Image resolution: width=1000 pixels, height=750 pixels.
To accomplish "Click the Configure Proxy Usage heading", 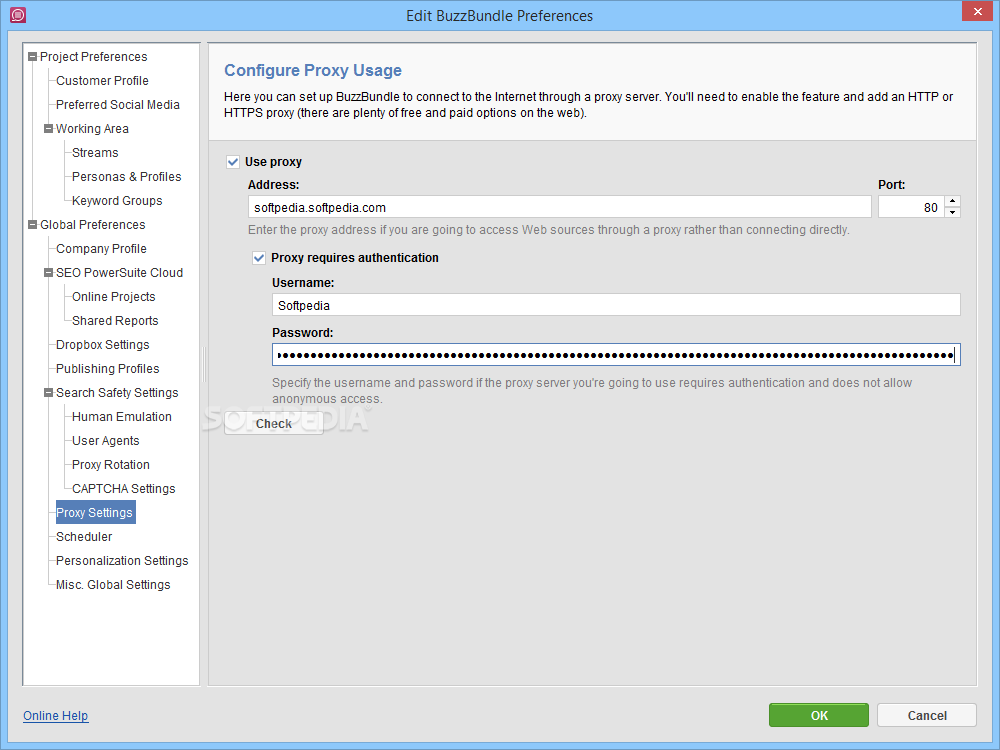I will tap(312, 70).
